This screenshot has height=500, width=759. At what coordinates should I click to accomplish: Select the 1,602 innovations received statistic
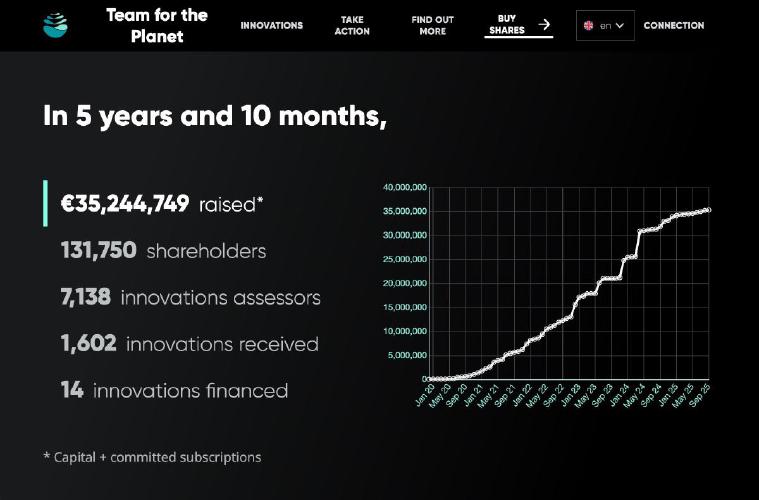189,344
